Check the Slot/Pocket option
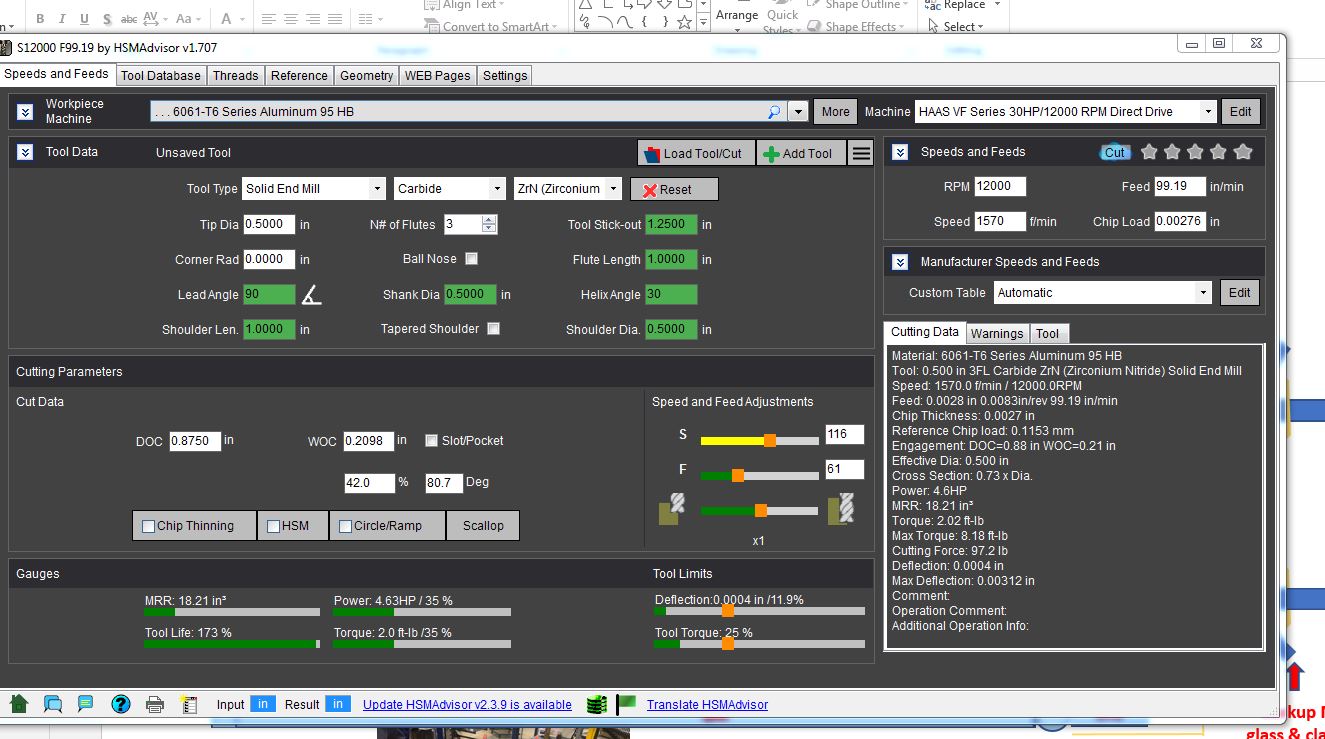Viewport: 1325px width, 739px height. (x=432, y=441)
